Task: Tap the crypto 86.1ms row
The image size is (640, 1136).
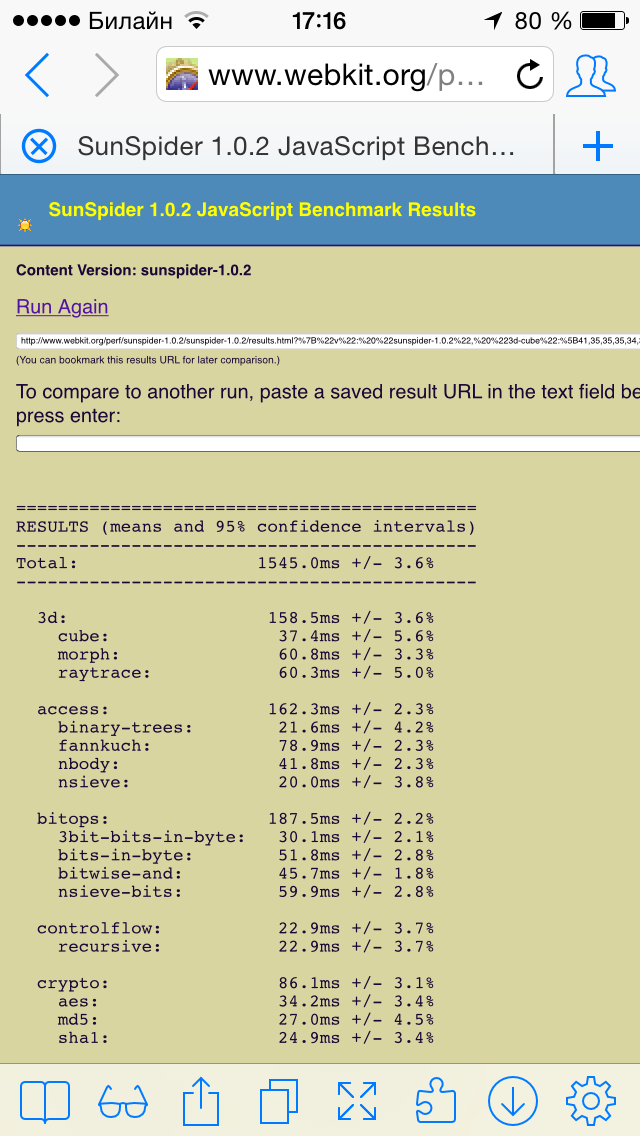Action: (x=236, y=983)
